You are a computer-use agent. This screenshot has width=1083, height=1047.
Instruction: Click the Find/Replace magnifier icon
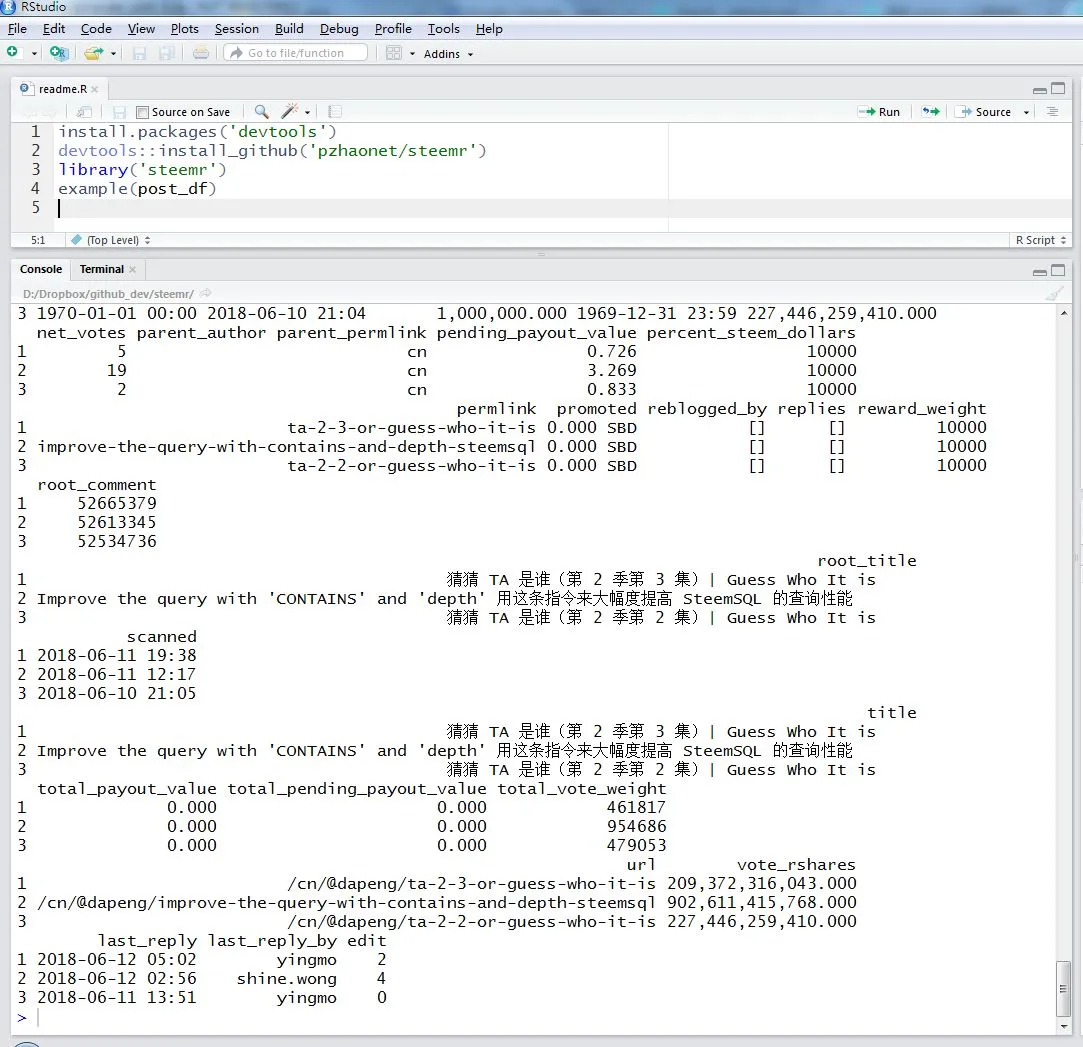[261, 112]
